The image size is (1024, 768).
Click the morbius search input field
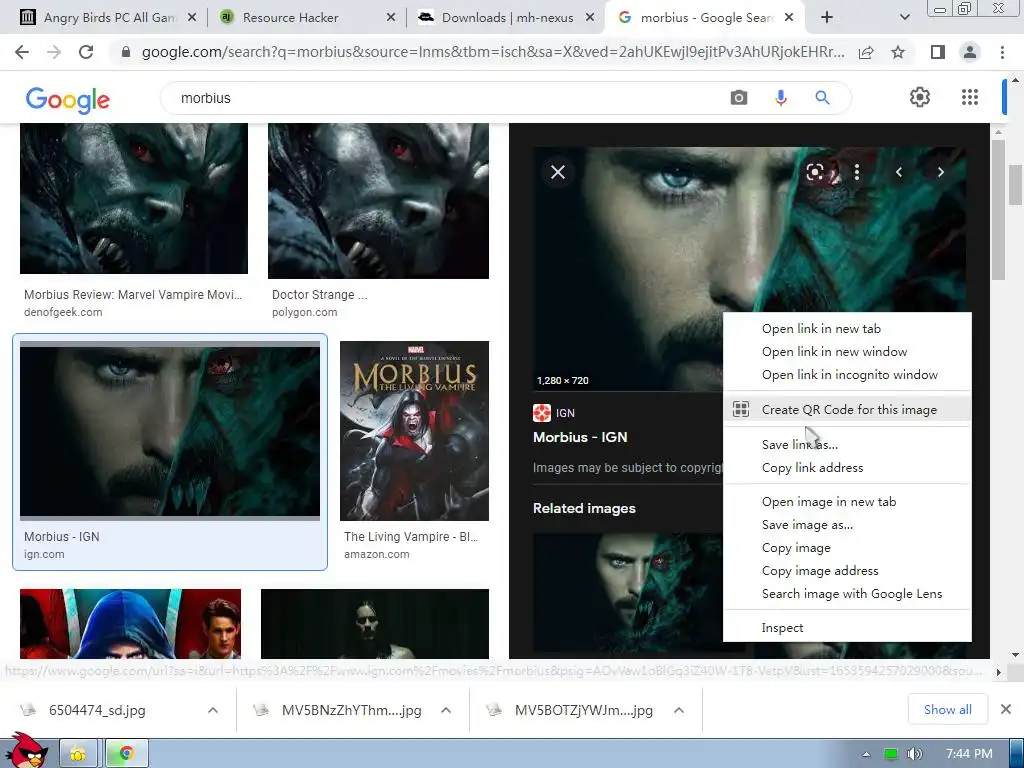[x=444, y=98]
